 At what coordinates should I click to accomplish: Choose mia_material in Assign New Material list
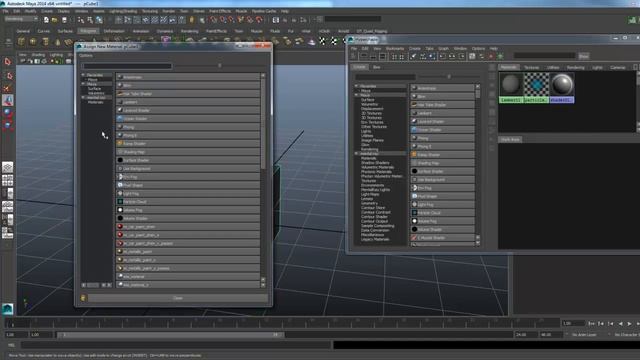pos(188,276)
